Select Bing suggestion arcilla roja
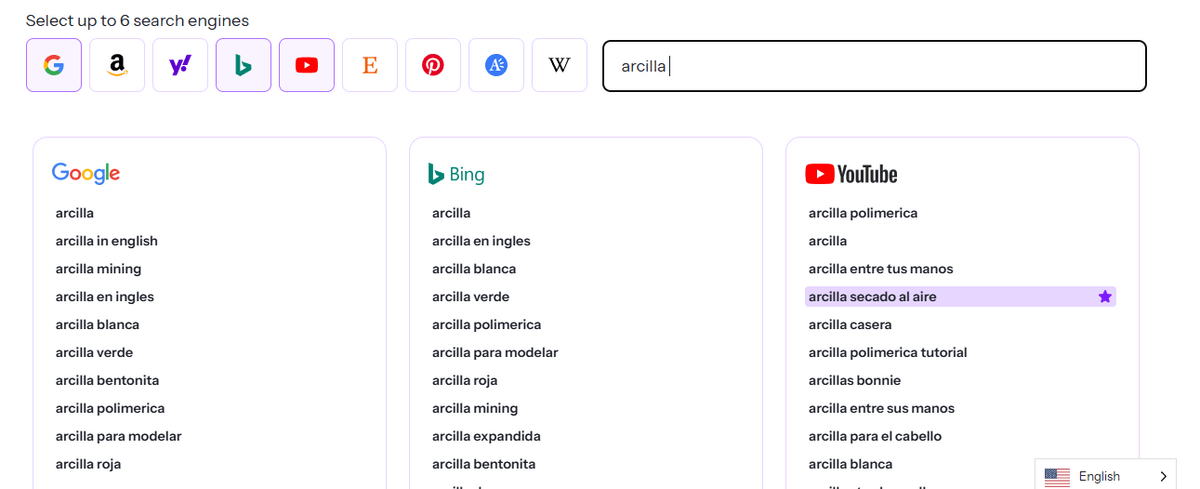Image resolution: width=1200 pixels, height=489 pixels. pos(465,381)
